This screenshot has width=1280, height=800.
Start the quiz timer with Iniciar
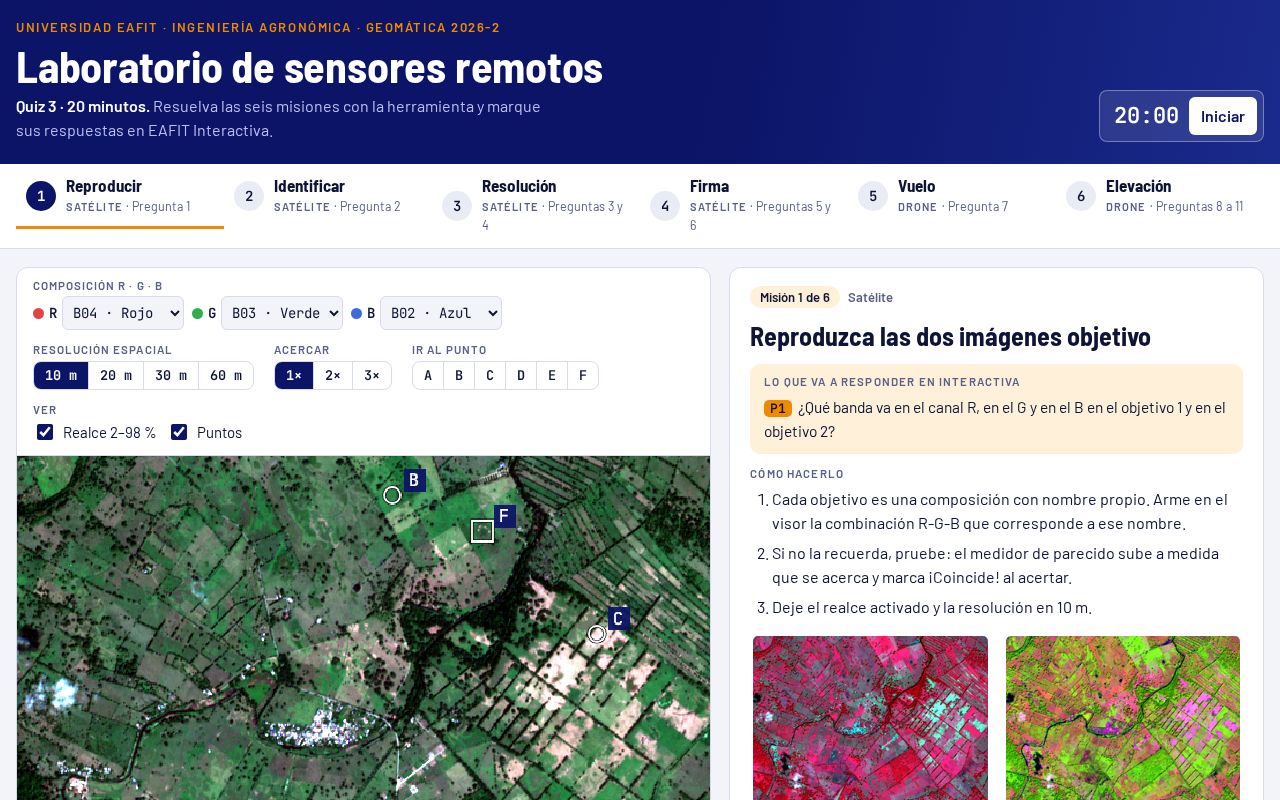pos(1223,116)
